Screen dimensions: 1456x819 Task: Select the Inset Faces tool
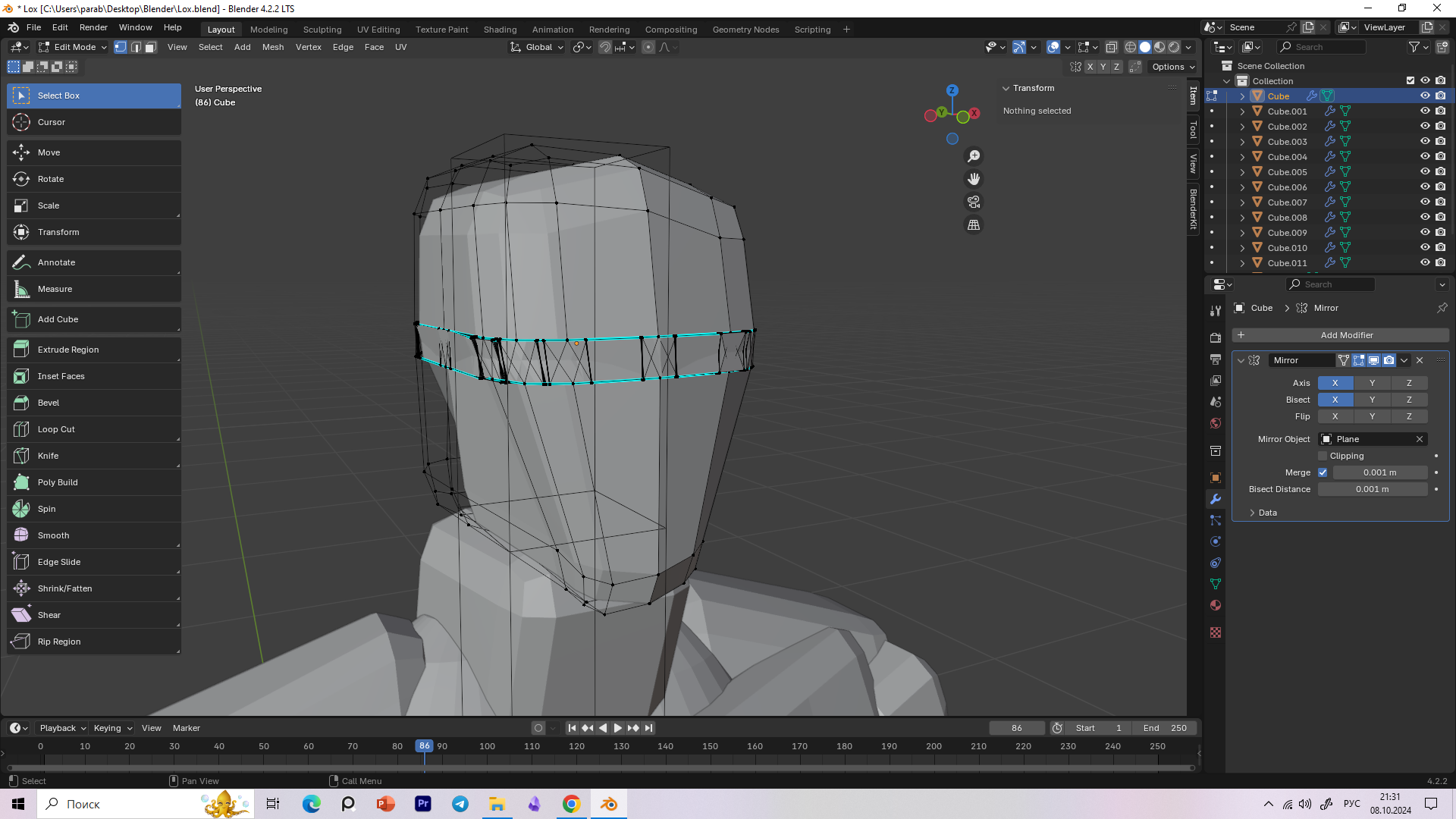tap(93, 376)
